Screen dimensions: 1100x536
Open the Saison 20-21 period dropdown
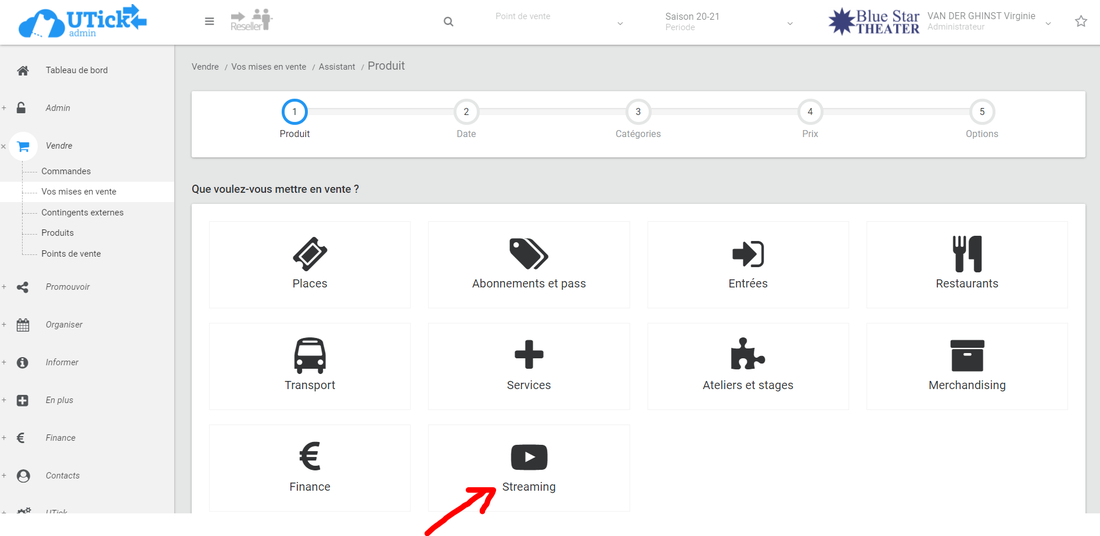coord(728,22)
